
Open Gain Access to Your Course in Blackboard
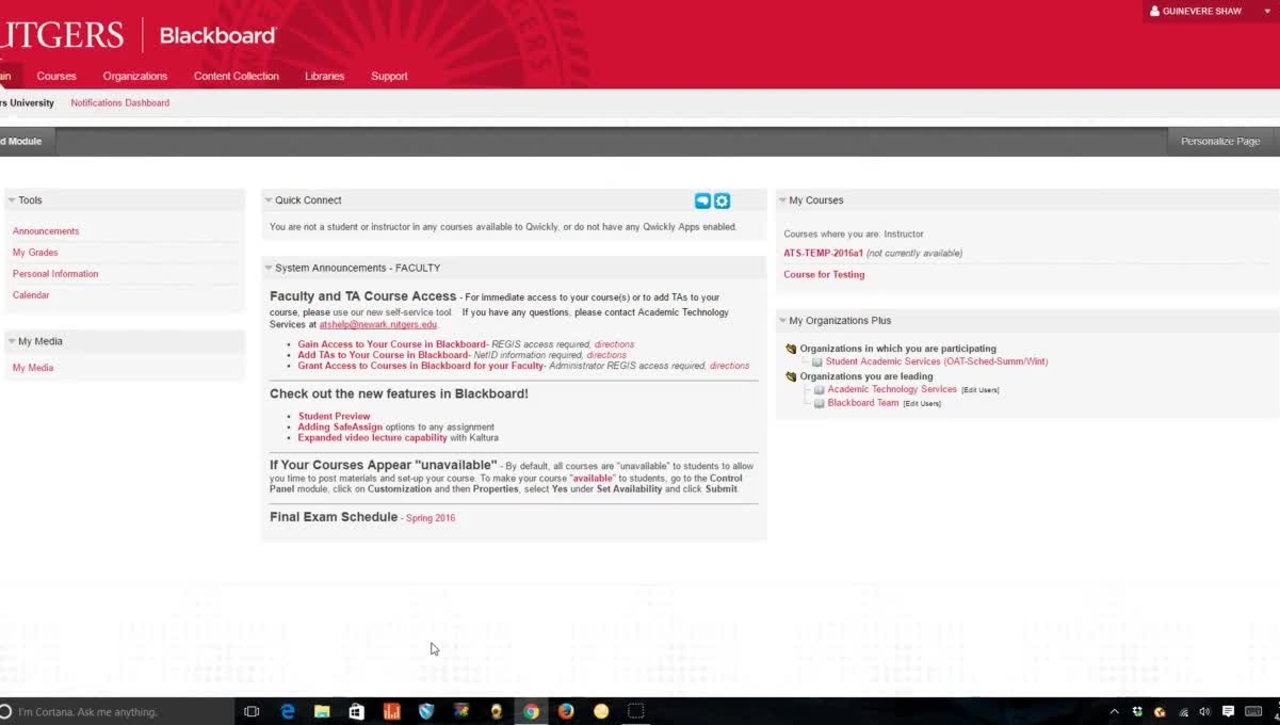pos(392,344)
